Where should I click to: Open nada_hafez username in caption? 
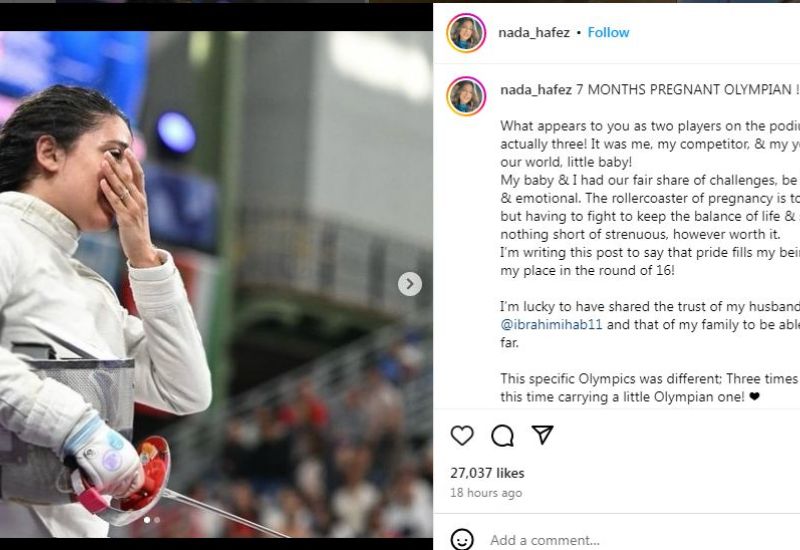(536, 90)
